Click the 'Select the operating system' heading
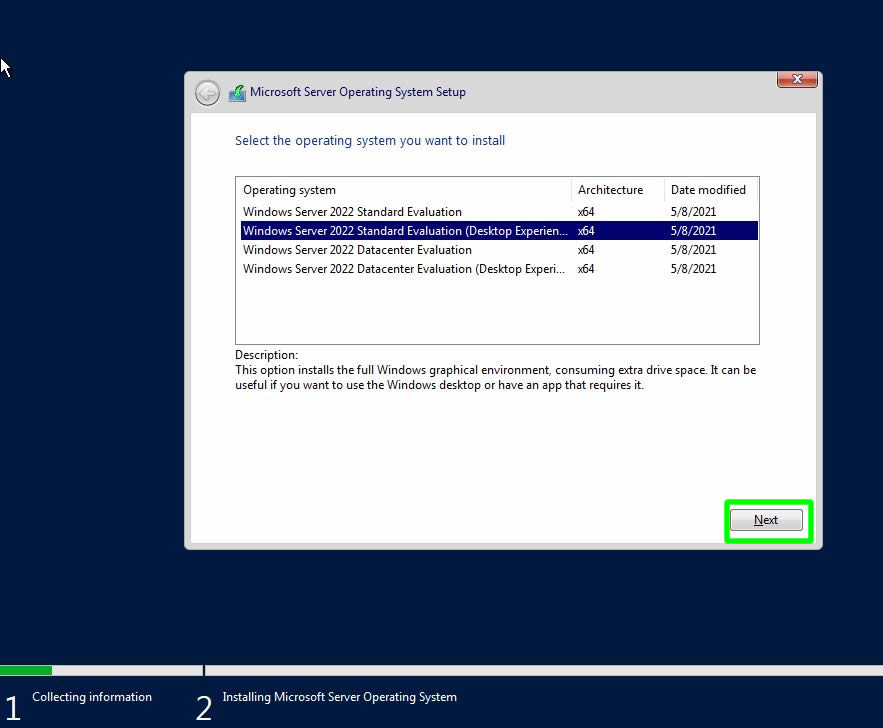 tap(370, 141)
